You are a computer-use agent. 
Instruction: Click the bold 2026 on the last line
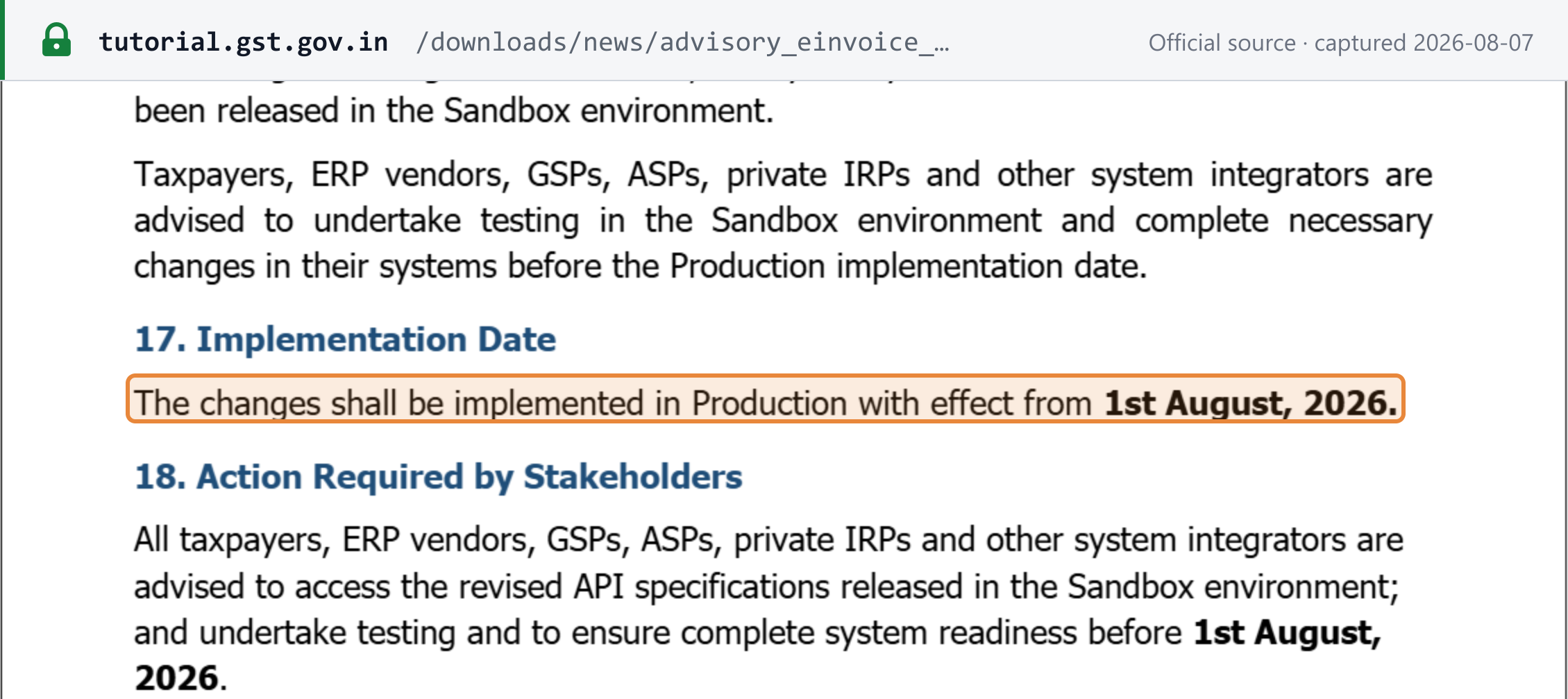click(177, 678)
